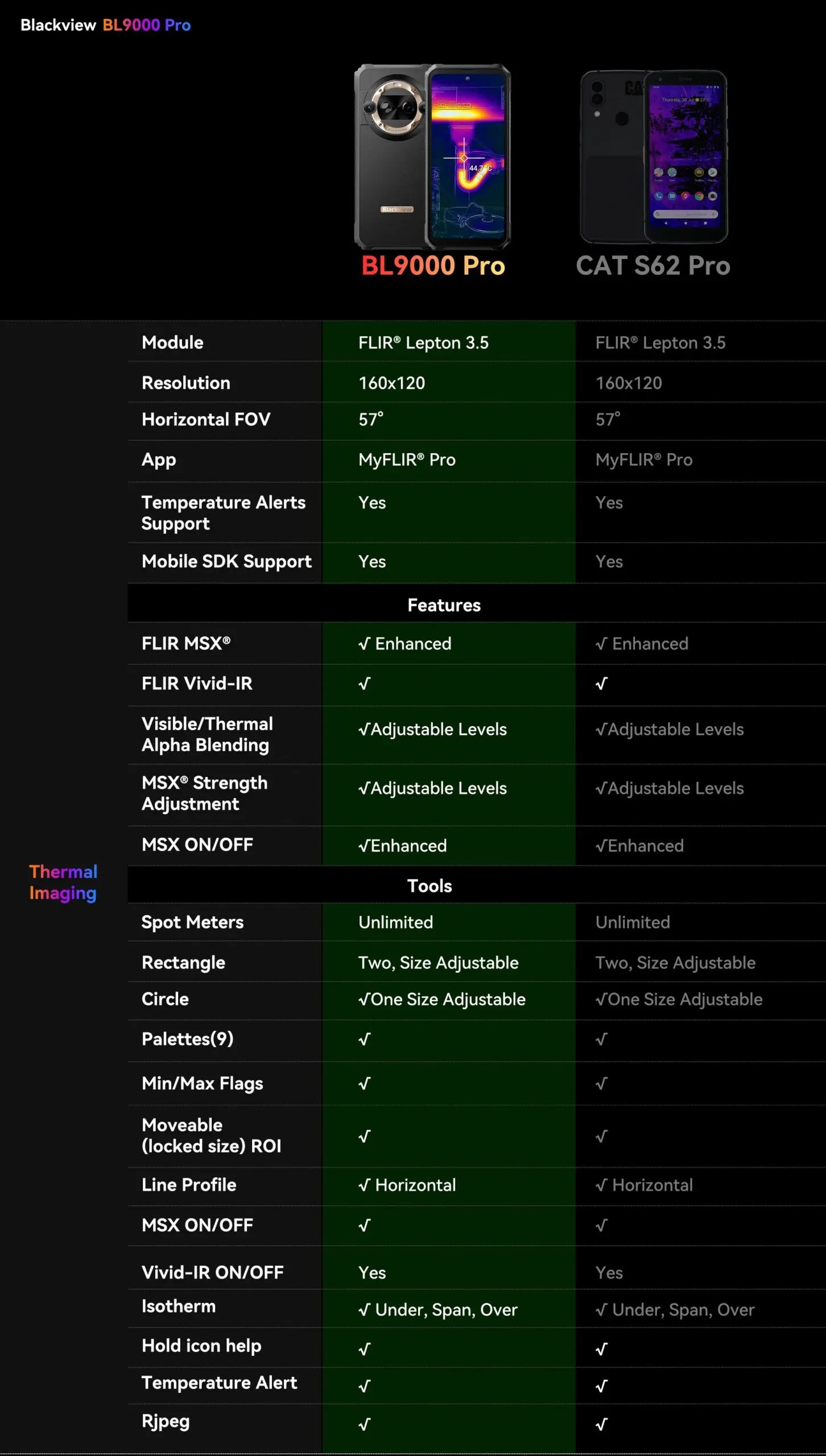Viewport: 826px width, 1456px height.
Task: Click the Module row label
Action: [x=172, y=342]
